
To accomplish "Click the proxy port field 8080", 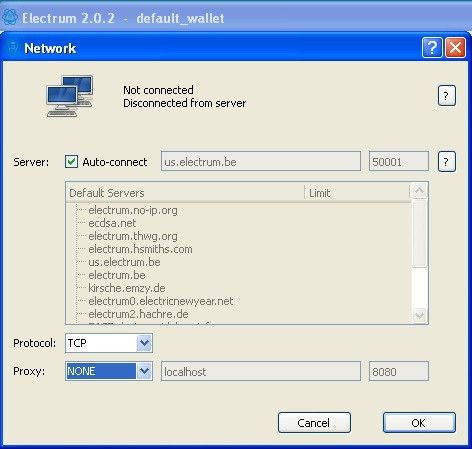I will [x=399, y=371].
